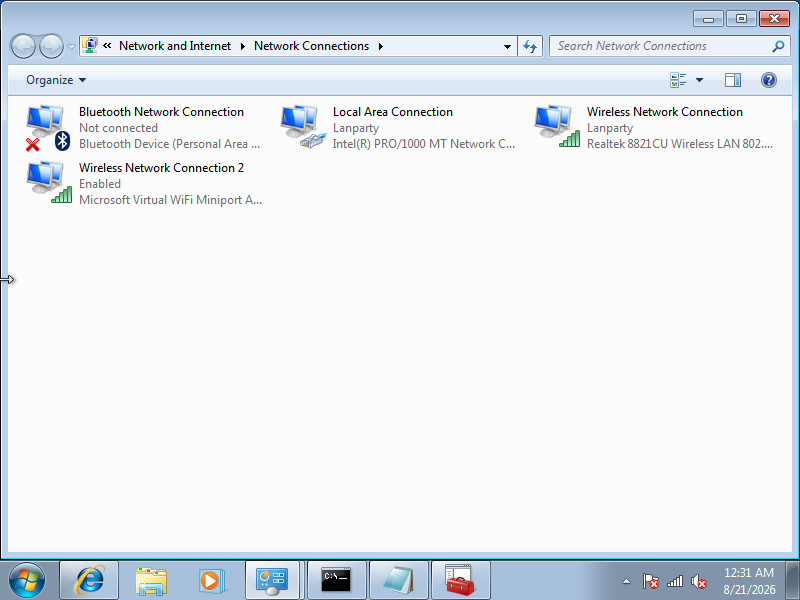
Task: Click 'Bluetooth Device (Personal Area ...' text
Action: (x=169, y=144)
